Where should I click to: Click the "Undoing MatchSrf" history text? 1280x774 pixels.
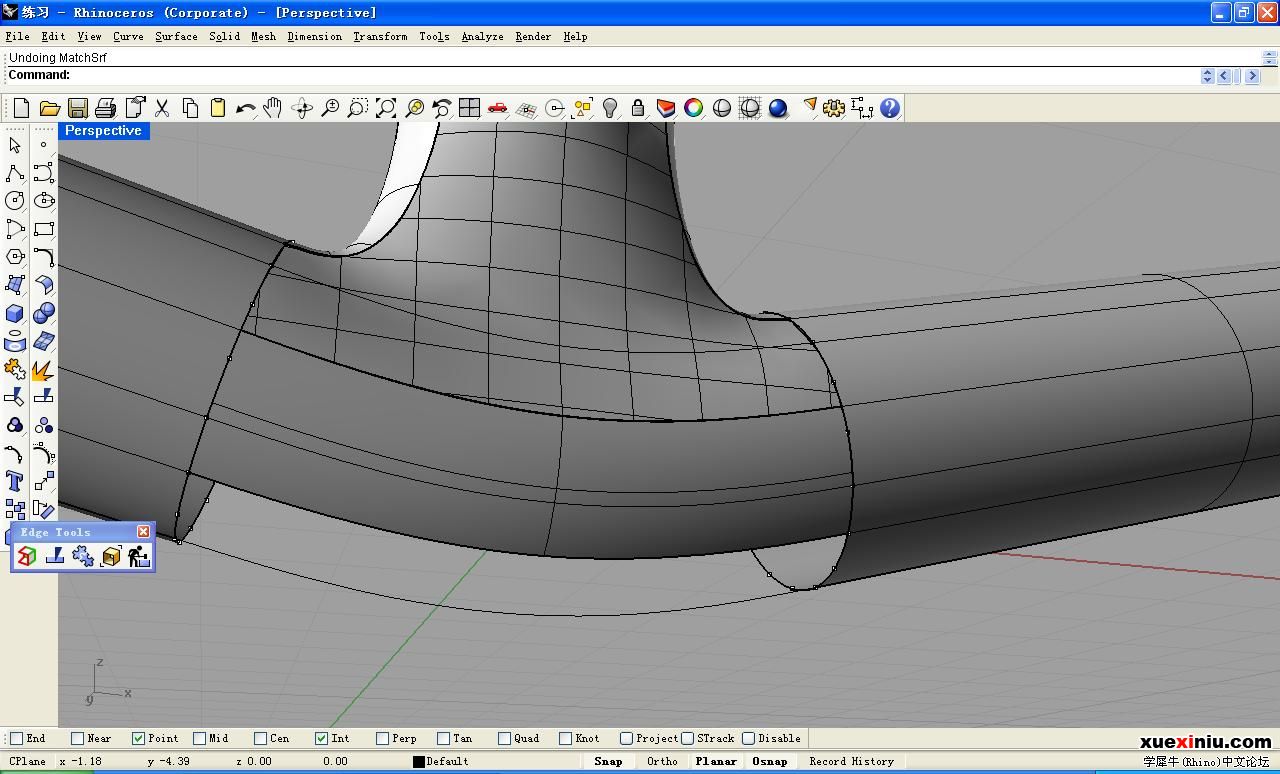click(x=58, y=58)
